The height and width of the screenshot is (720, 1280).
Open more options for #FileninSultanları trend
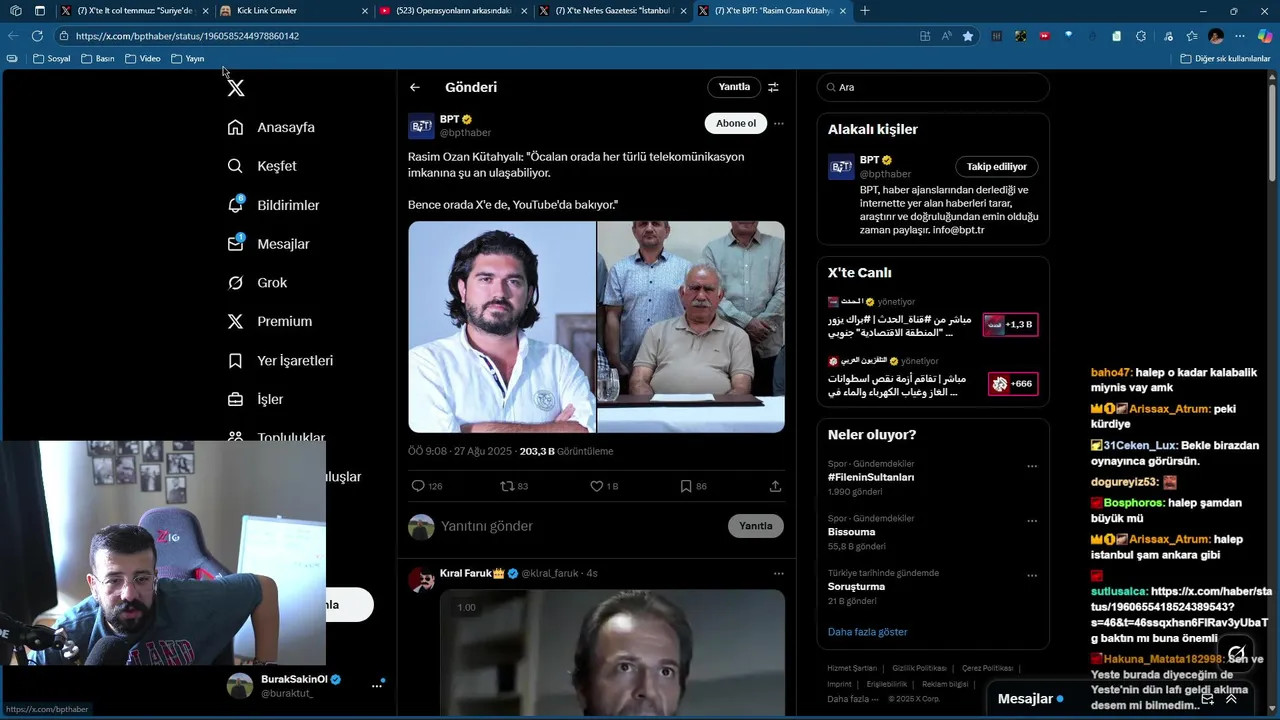point(1032,466)
